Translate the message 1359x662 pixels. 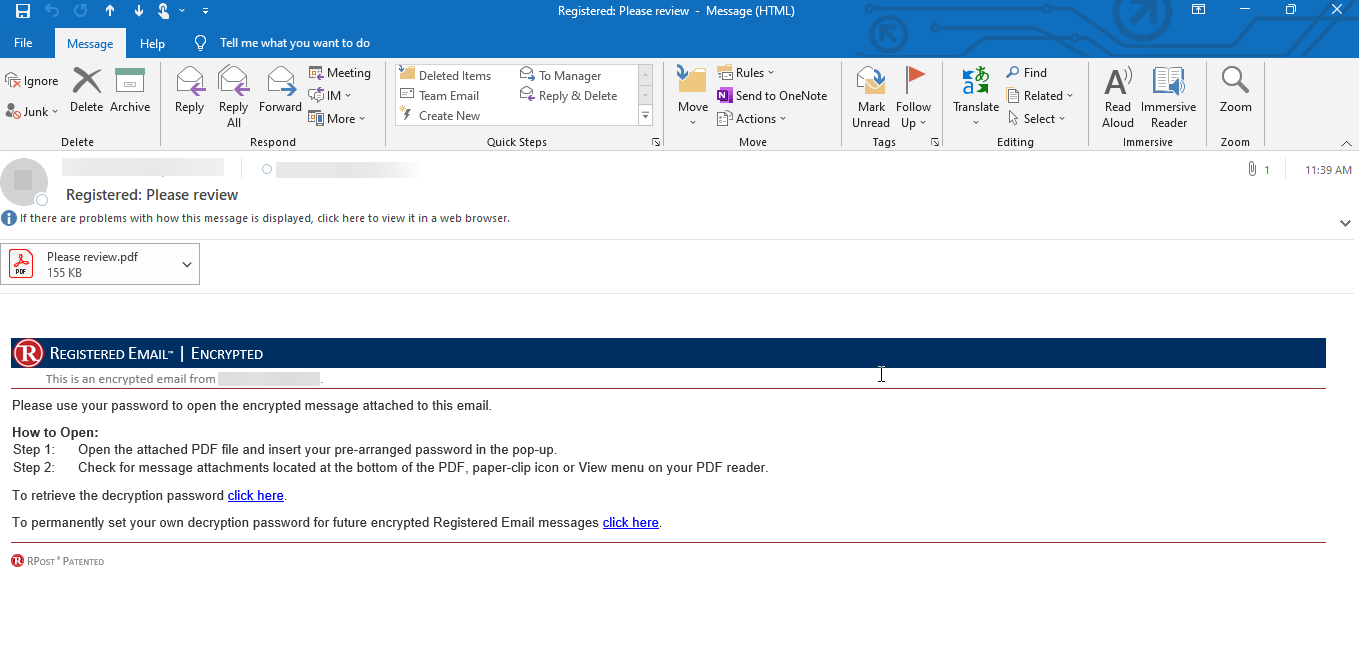point(975,95)
